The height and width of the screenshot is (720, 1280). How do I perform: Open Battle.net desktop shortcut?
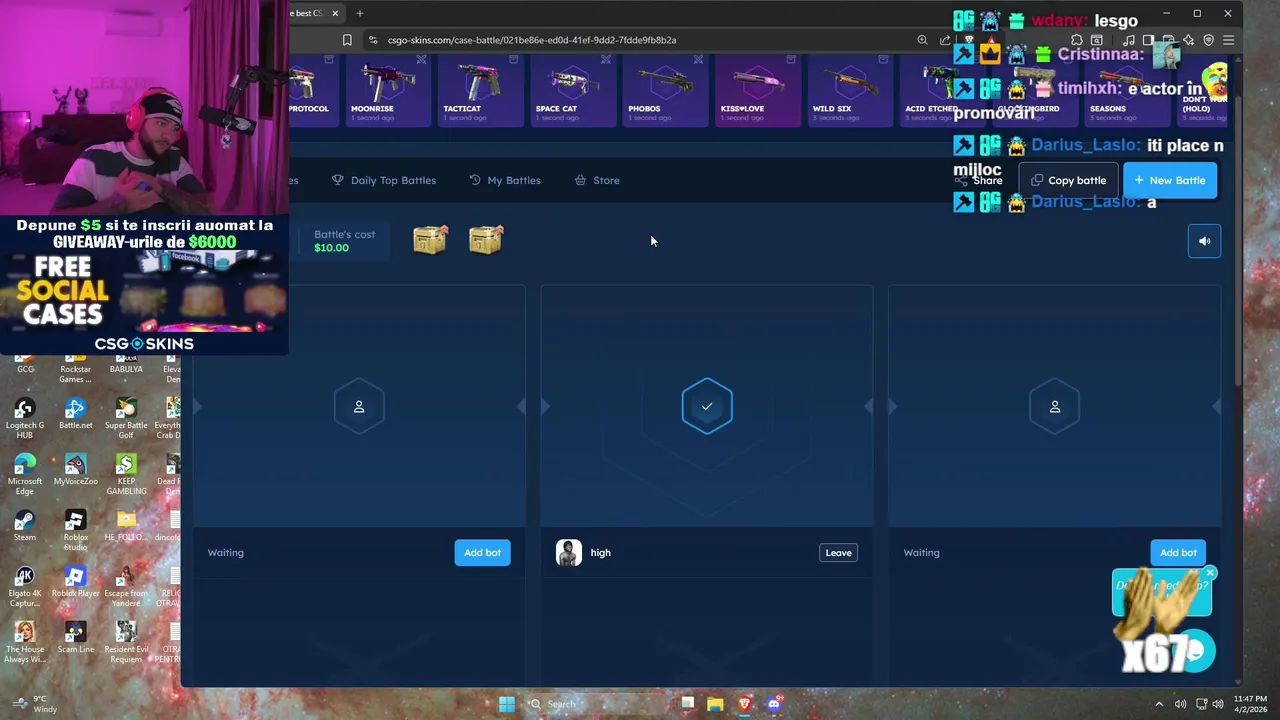click(75, 414)
